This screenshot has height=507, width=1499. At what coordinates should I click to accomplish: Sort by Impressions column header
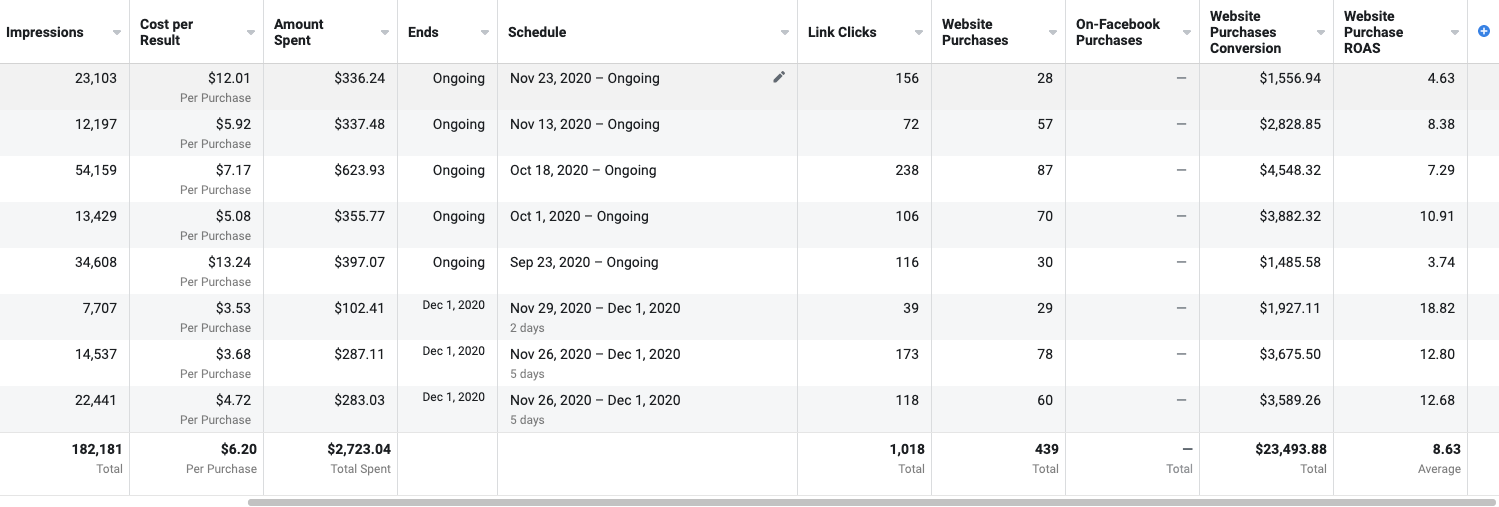(x=45, y=32)
